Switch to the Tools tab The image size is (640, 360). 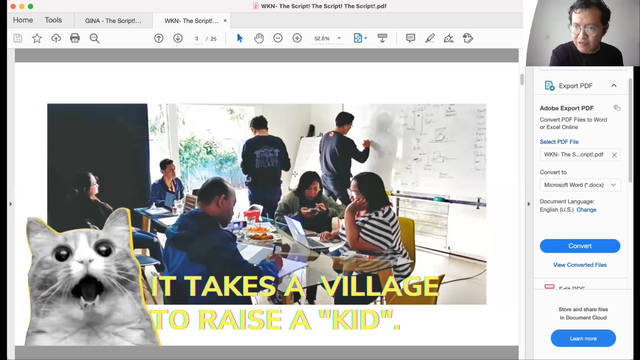pyautogui.click(x=53, y=20)
